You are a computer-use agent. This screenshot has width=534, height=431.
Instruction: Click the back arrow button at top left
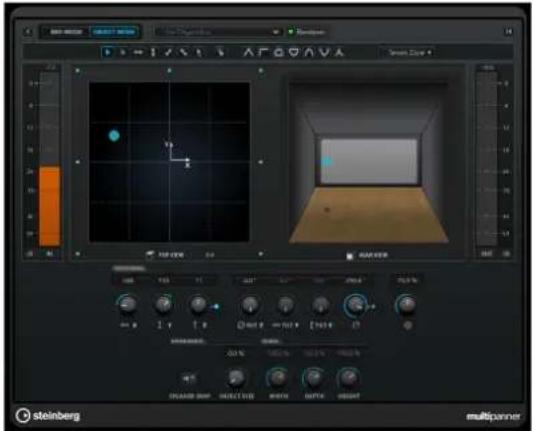[28, 32]
